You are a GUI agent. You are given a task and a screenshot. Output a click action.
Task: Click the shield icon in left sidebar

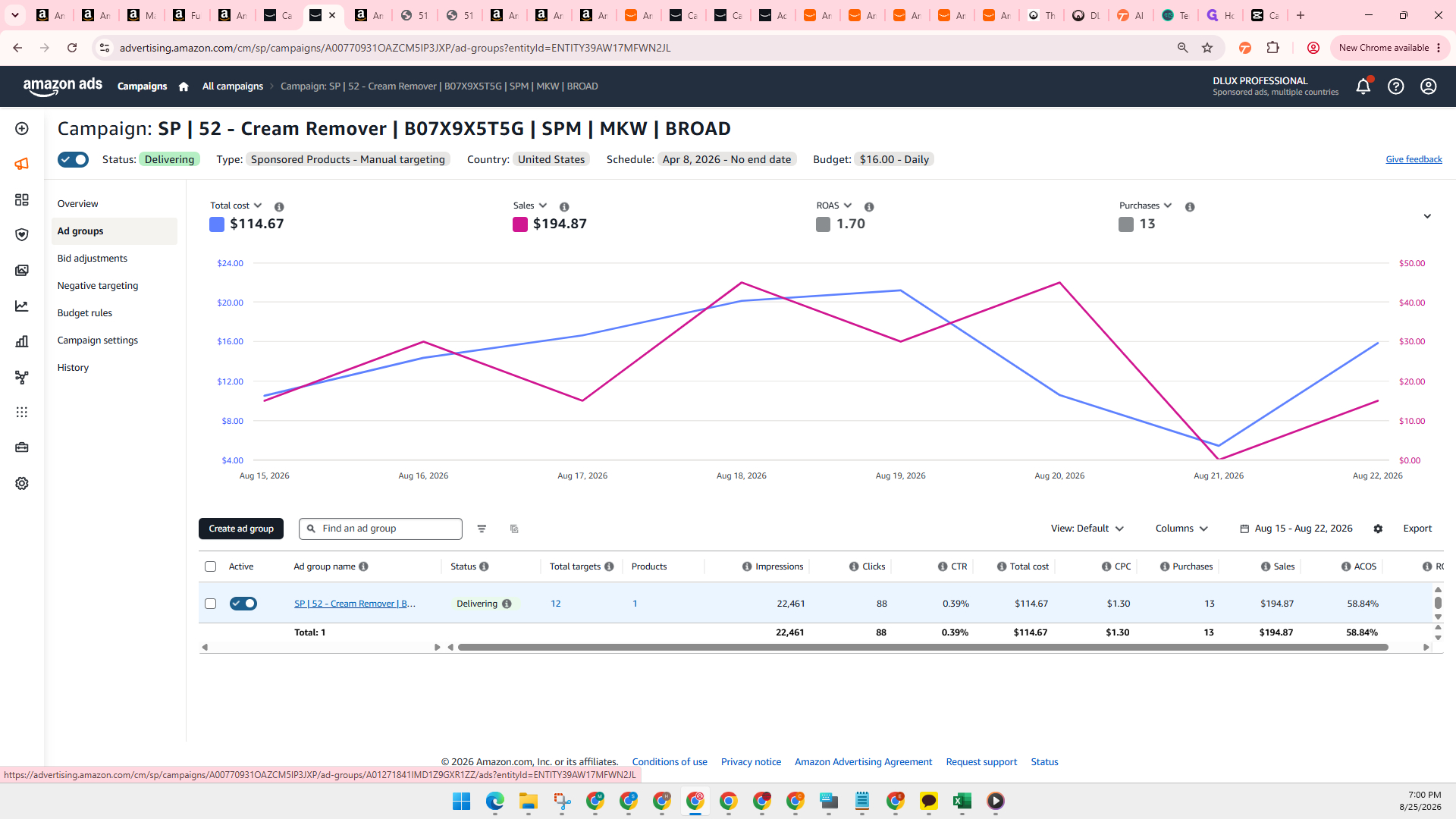pos(22,235)
